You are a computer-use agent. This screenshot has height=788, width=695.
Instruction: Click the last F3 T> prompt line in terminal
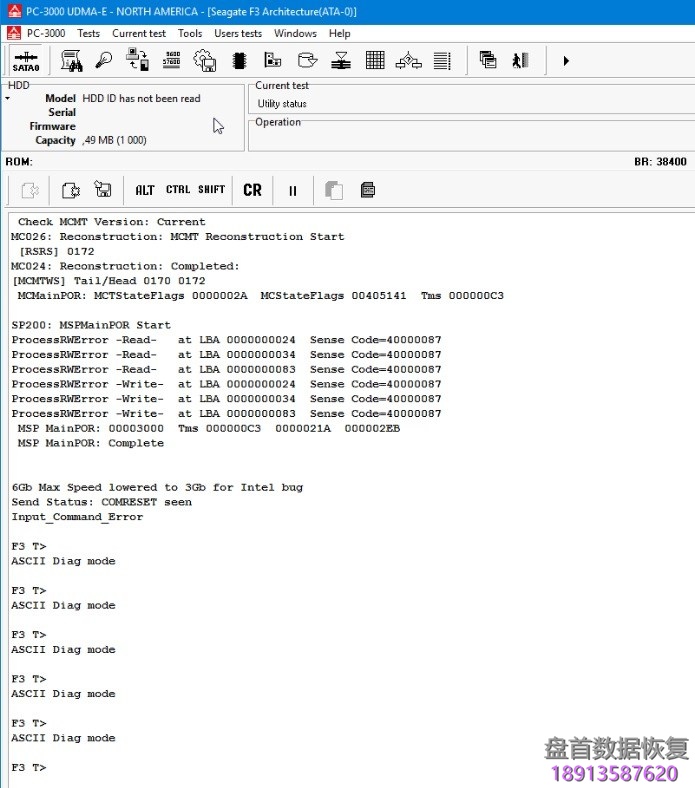(29, 767)
